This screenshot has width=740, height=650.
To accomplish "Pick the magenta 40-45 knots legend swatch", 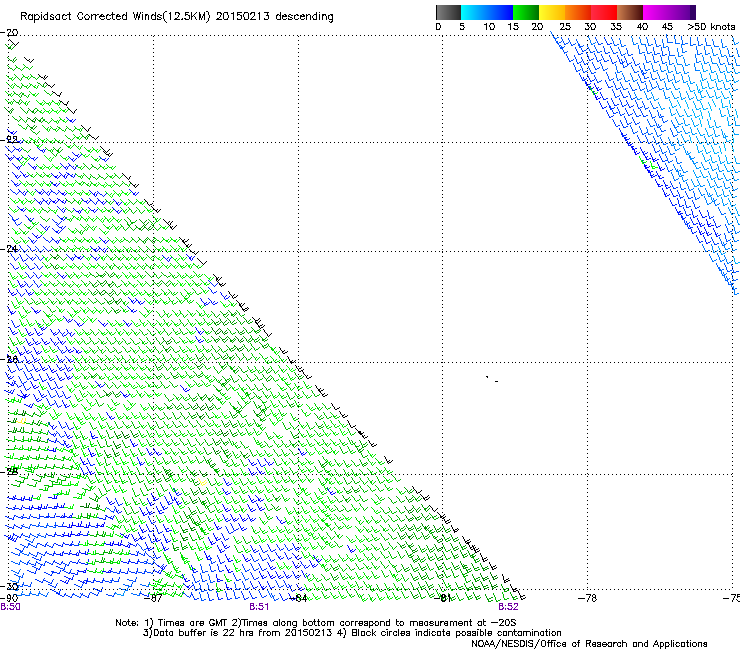I will (x=656, y=12).
